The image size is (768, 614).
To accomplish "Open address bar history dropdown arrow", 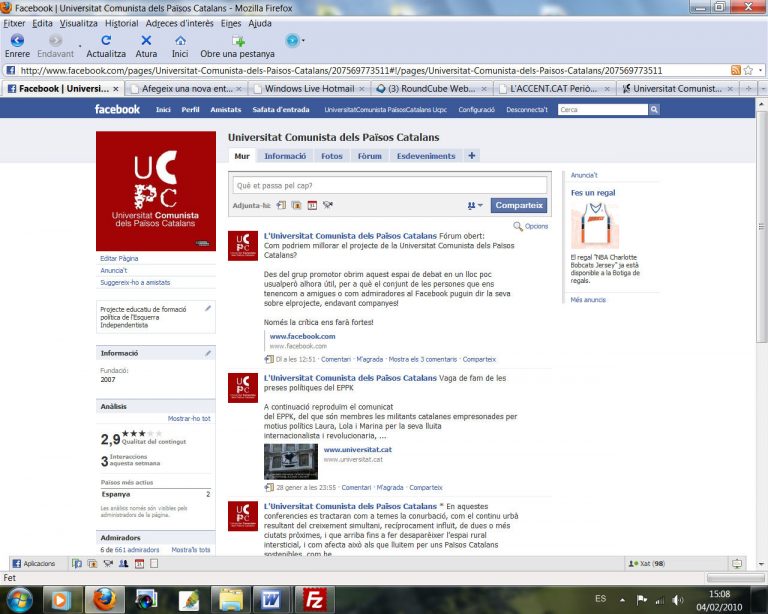I will coord(760,70).
